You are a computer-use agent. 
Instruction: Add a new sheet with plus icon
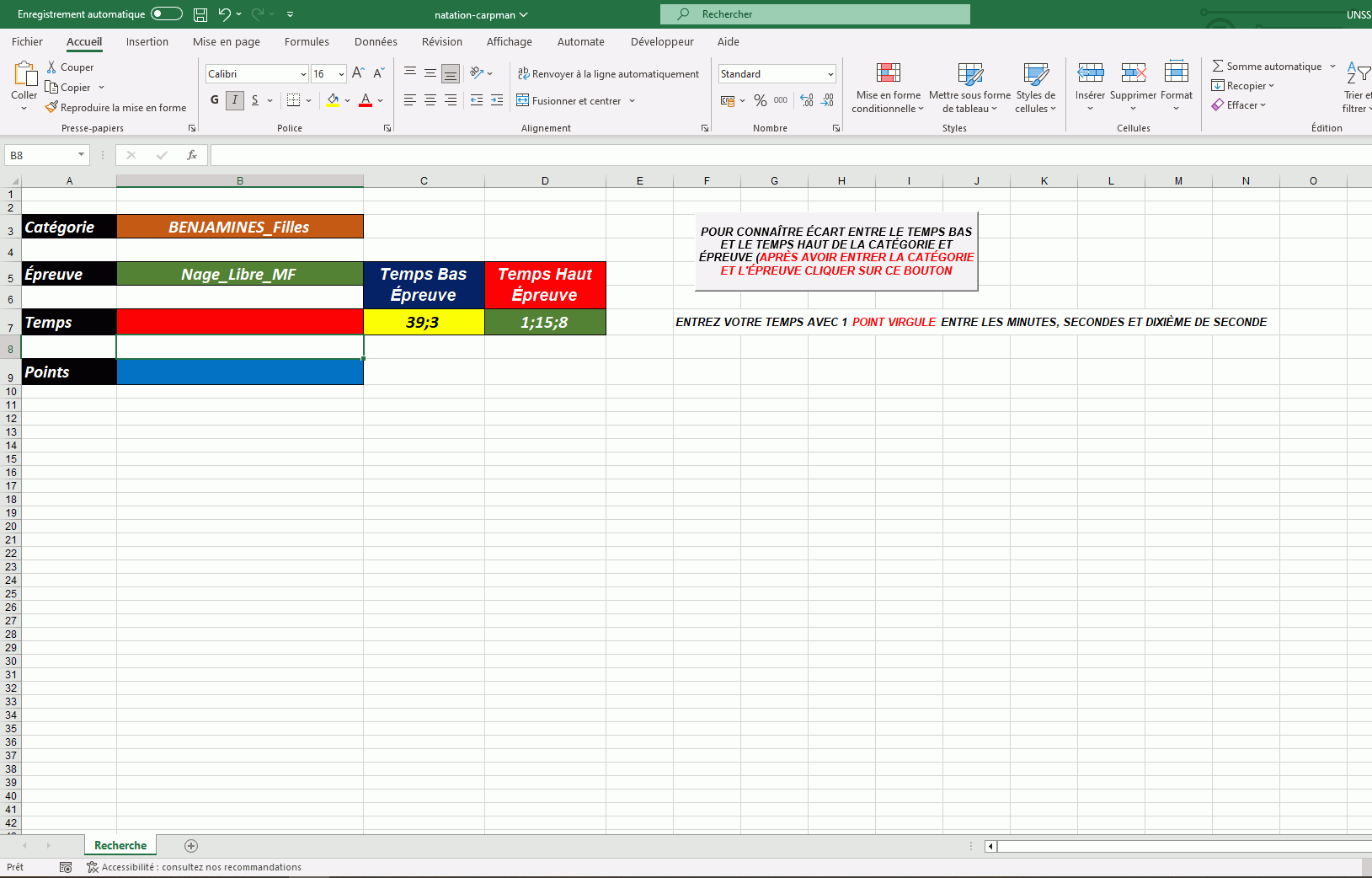(x=191, y=846)
